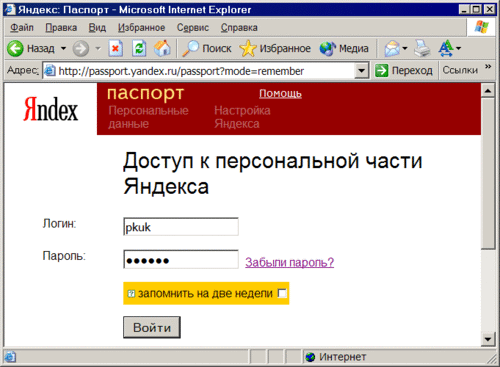Click the Переход go button
This screenshot has height=367, width=500.
pos(404,71)
